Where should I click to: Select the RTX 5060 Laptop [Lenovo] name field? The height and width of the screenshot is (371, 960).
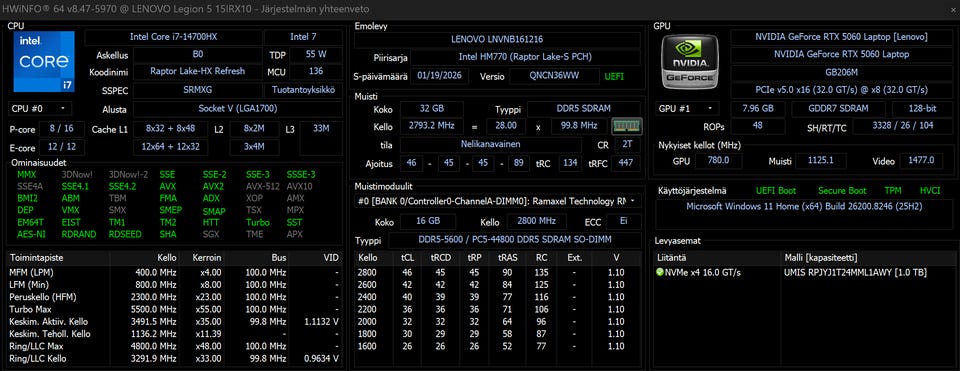pyautogui.click(x=841, y=37)
